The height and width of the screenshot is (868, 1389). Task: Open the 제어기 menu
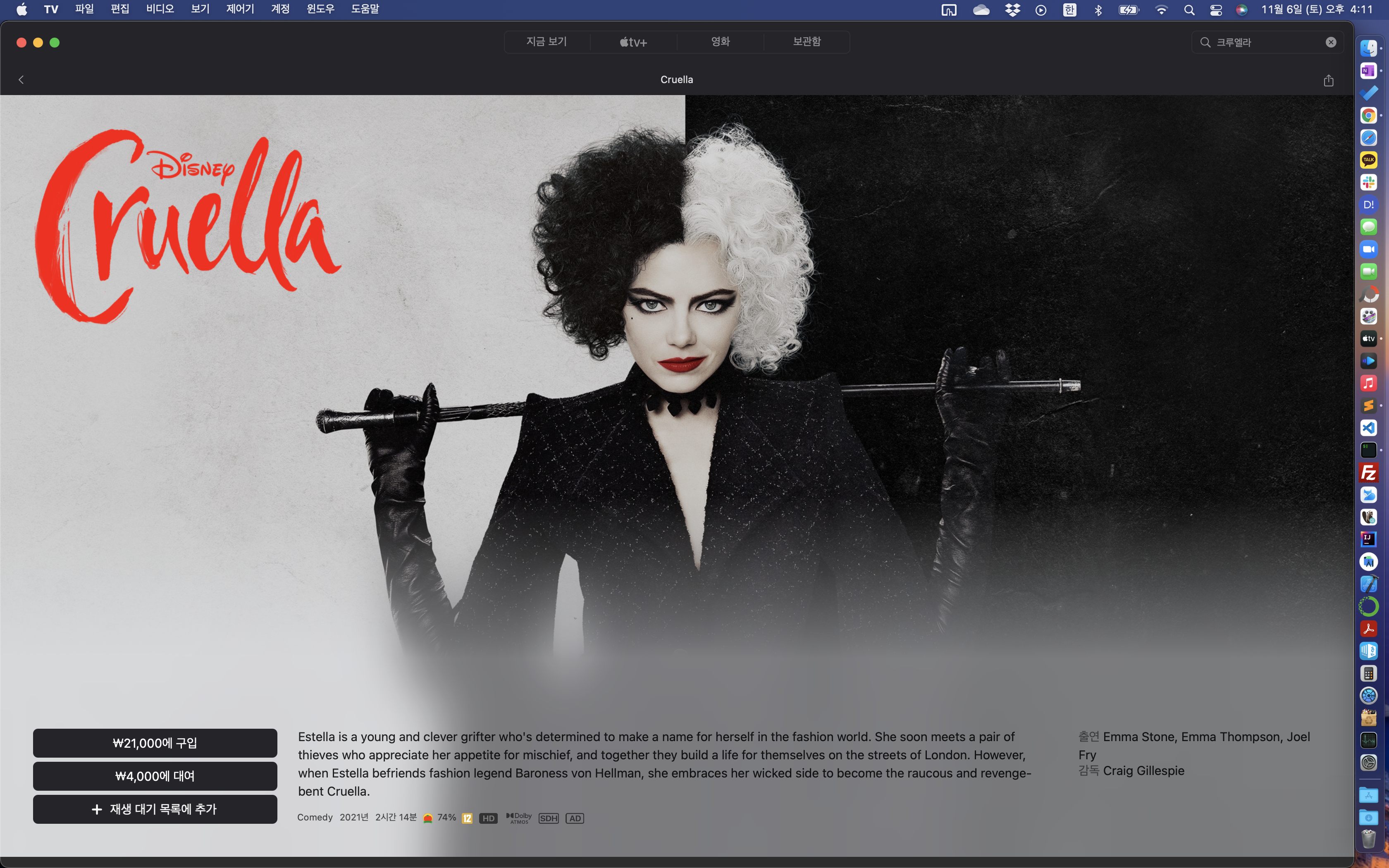tap(240, 9)
